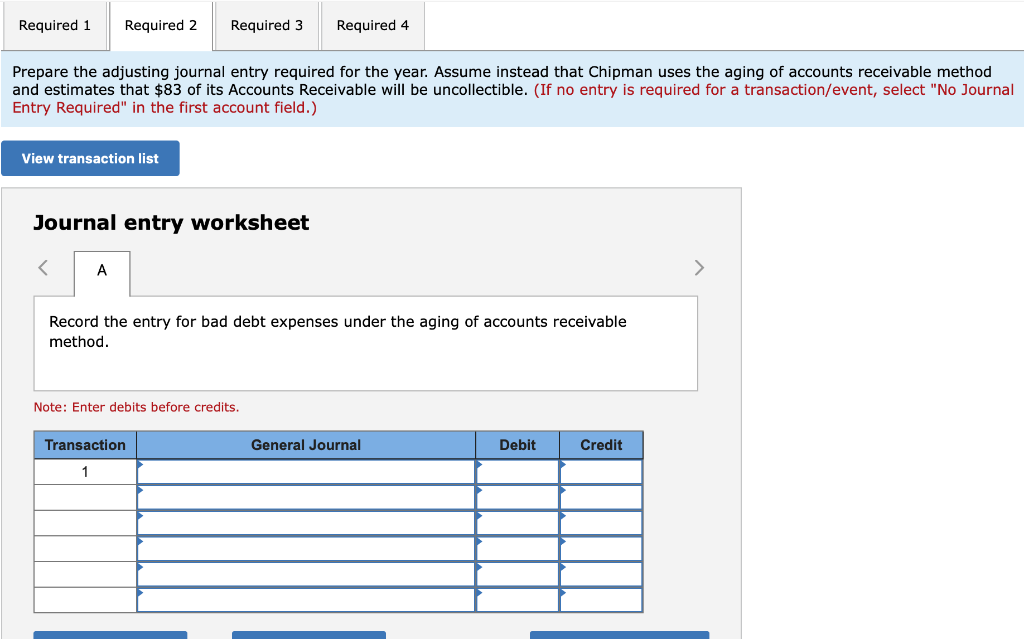Open the Required 4 tab
Screen dimensions: 1024x639
click(x=372, y=25)
